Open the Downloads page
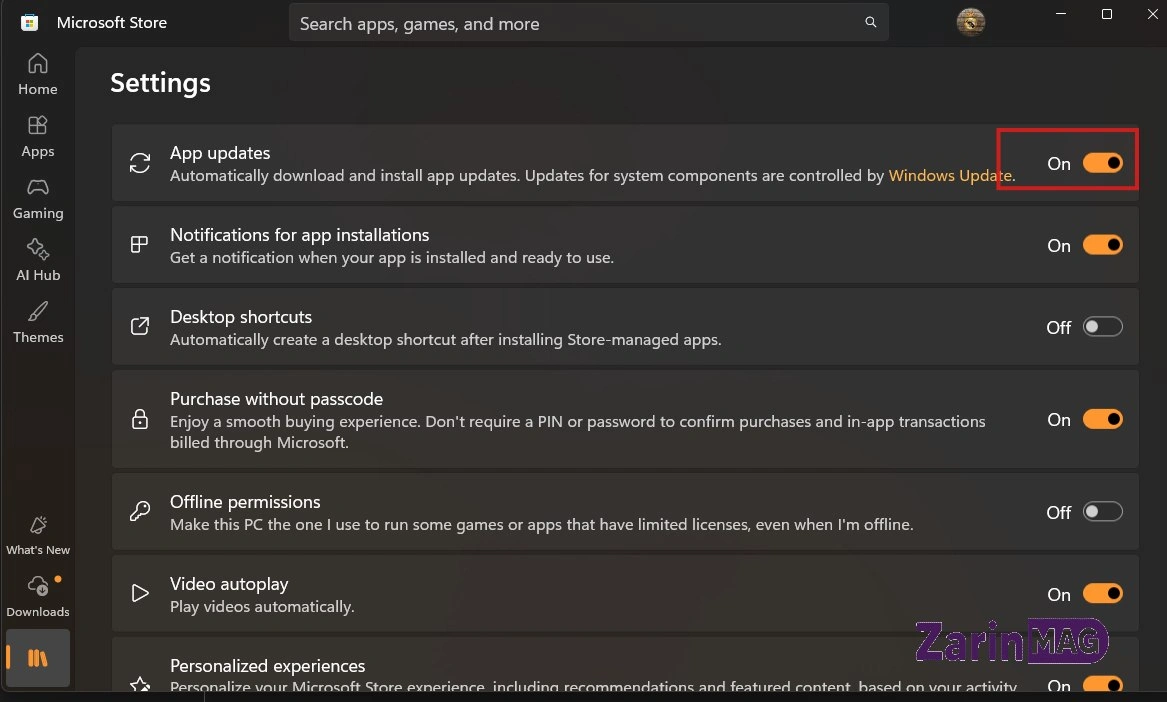The height and width of the screenshot is (702, 1167). tap(37, 597)
